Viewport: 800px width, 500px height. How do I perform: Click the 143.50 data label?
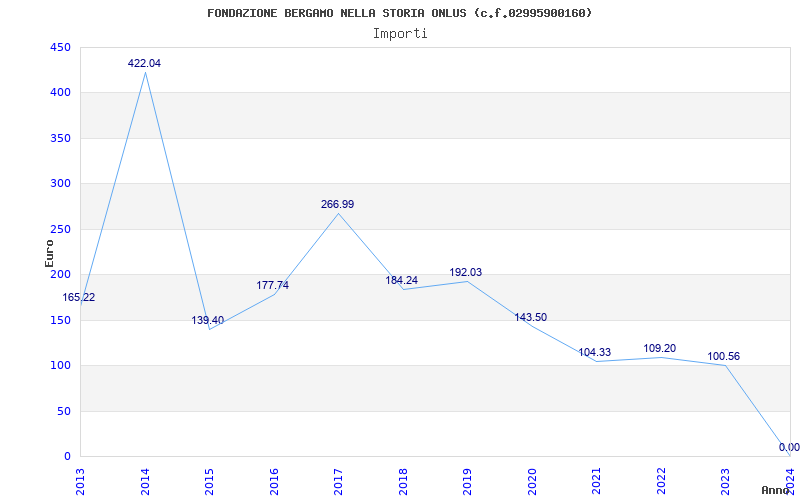point(531,317)
